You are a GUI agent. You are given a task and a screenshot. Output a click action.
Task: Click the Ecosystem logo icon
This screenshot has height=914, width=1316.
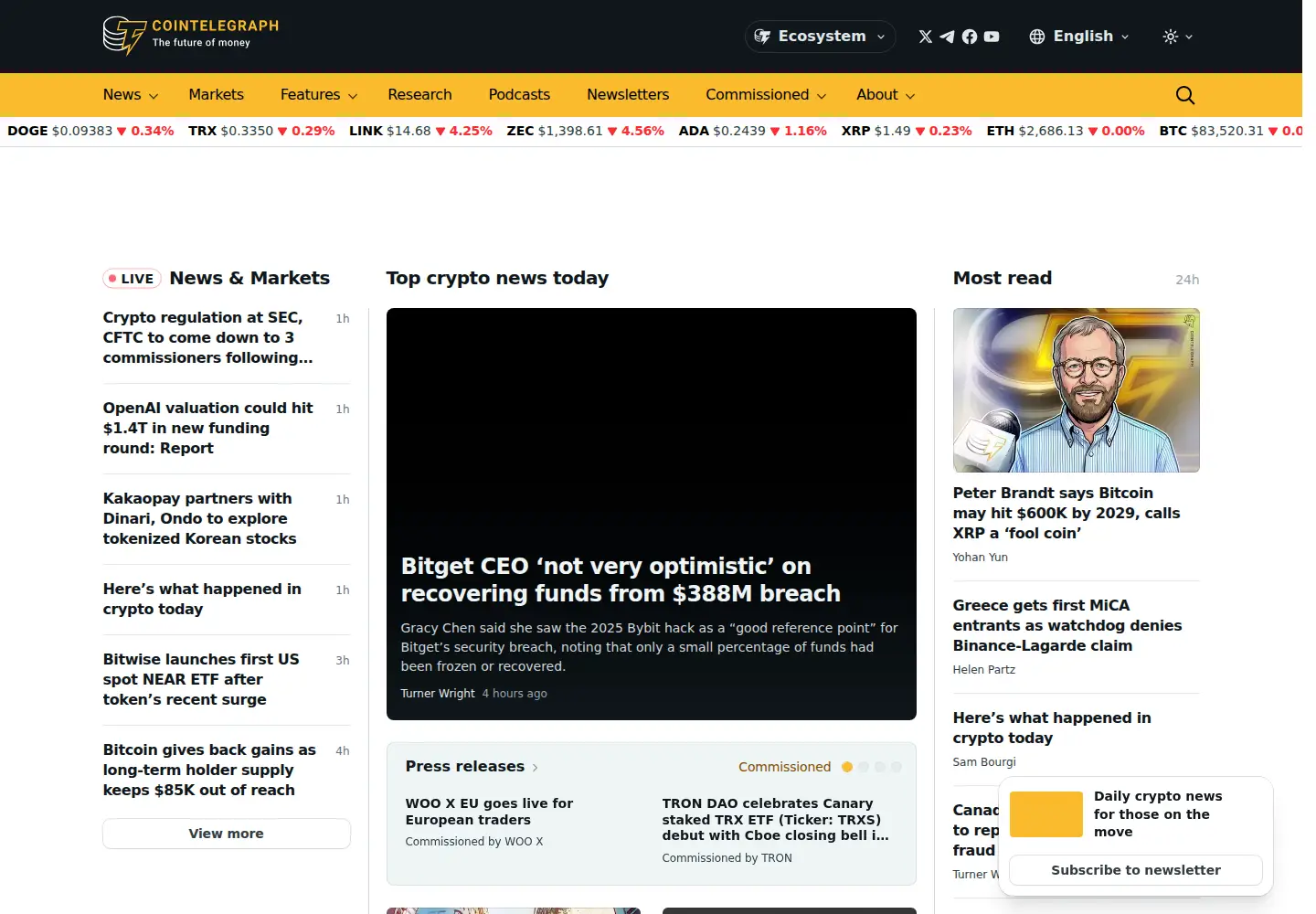762,37
